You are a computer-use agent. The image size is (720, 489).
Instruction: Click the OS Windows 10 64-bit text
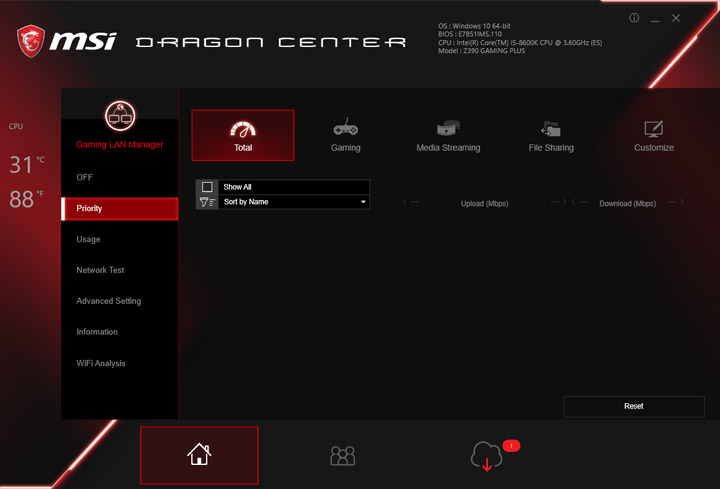[x=474, y=26]
